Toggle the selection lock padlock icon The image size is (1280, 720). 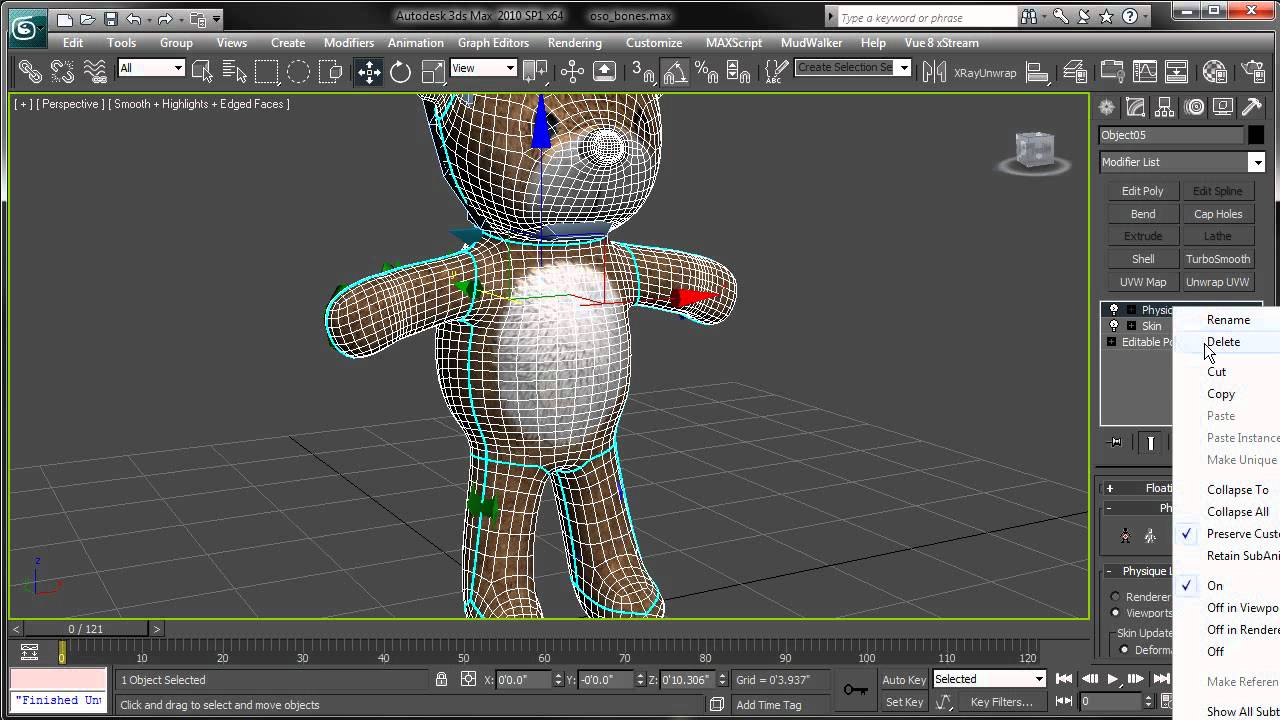point(441,680)
